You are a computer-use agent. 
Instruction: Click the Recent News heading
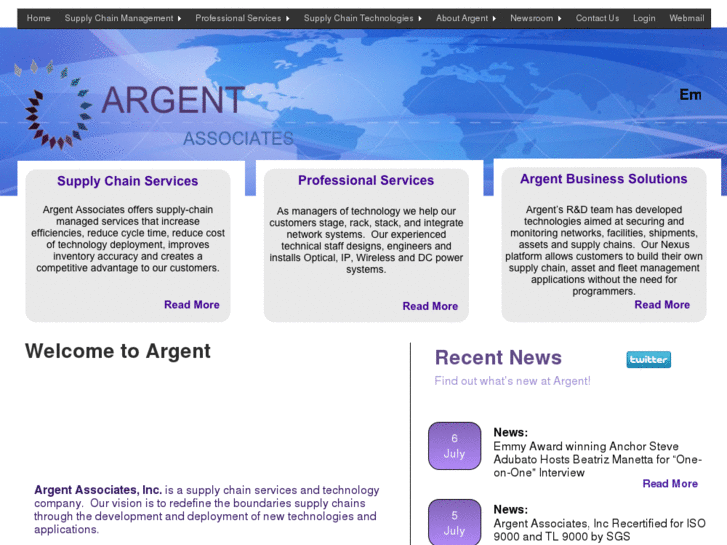click(498, 358)
